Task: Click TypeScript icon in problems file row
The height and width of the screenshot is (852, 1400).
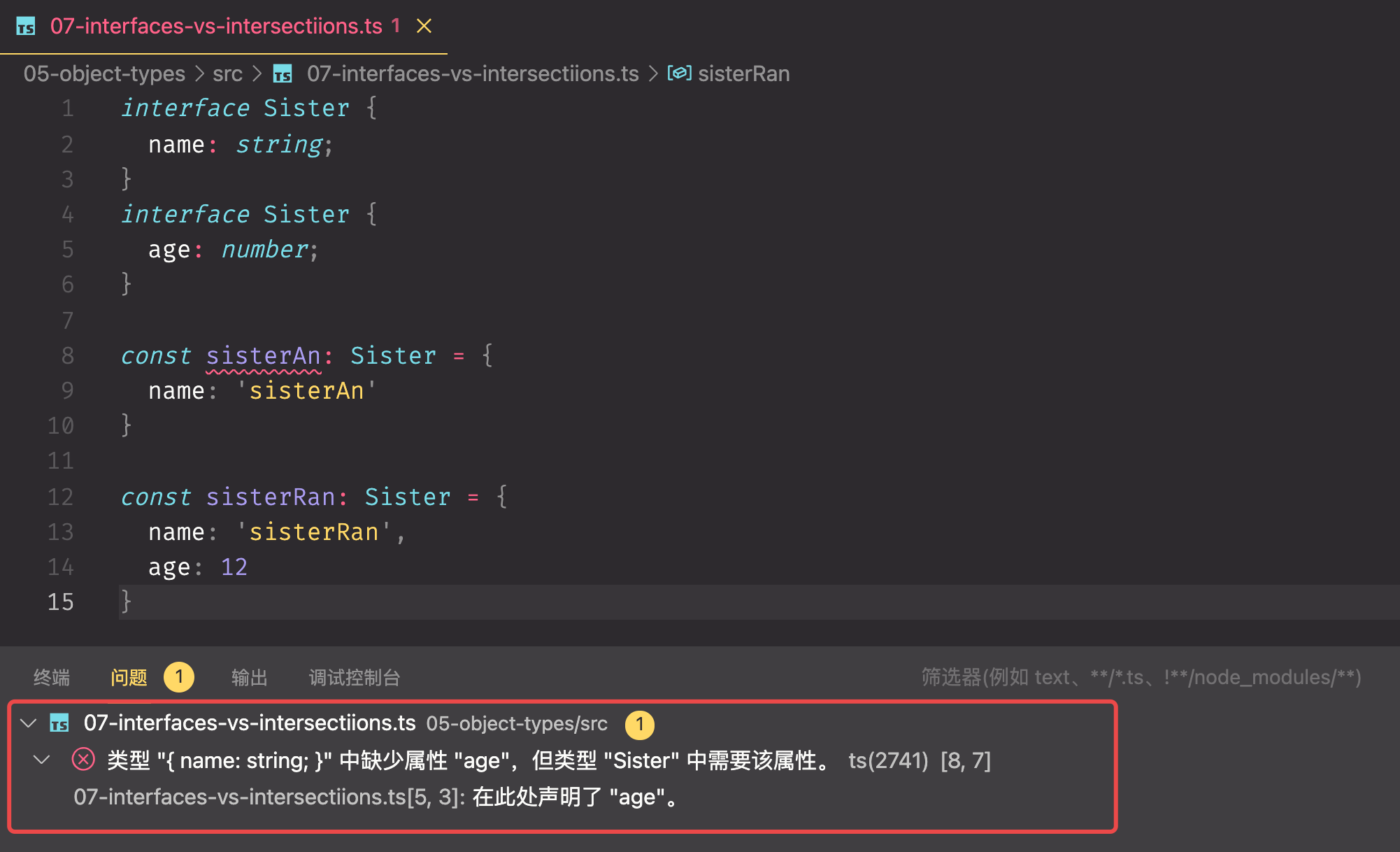Action: (x=59, y=723)
